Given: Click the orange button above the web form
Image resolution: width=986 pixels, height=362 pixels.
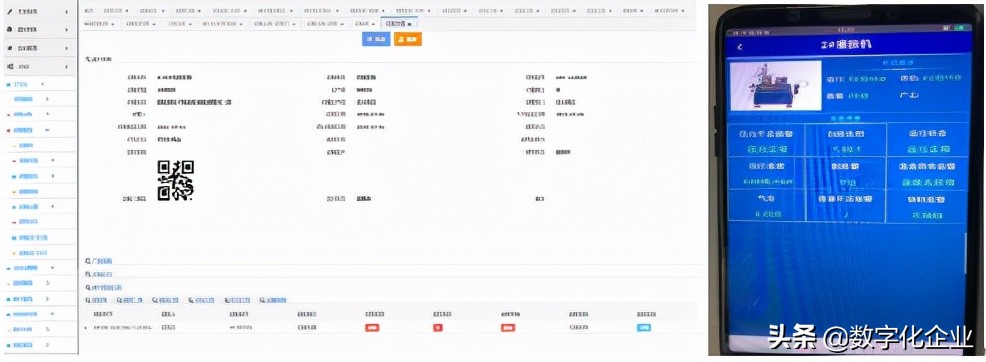Looking at the screenshot, I should pyautogui.click(x=408, y=38).
